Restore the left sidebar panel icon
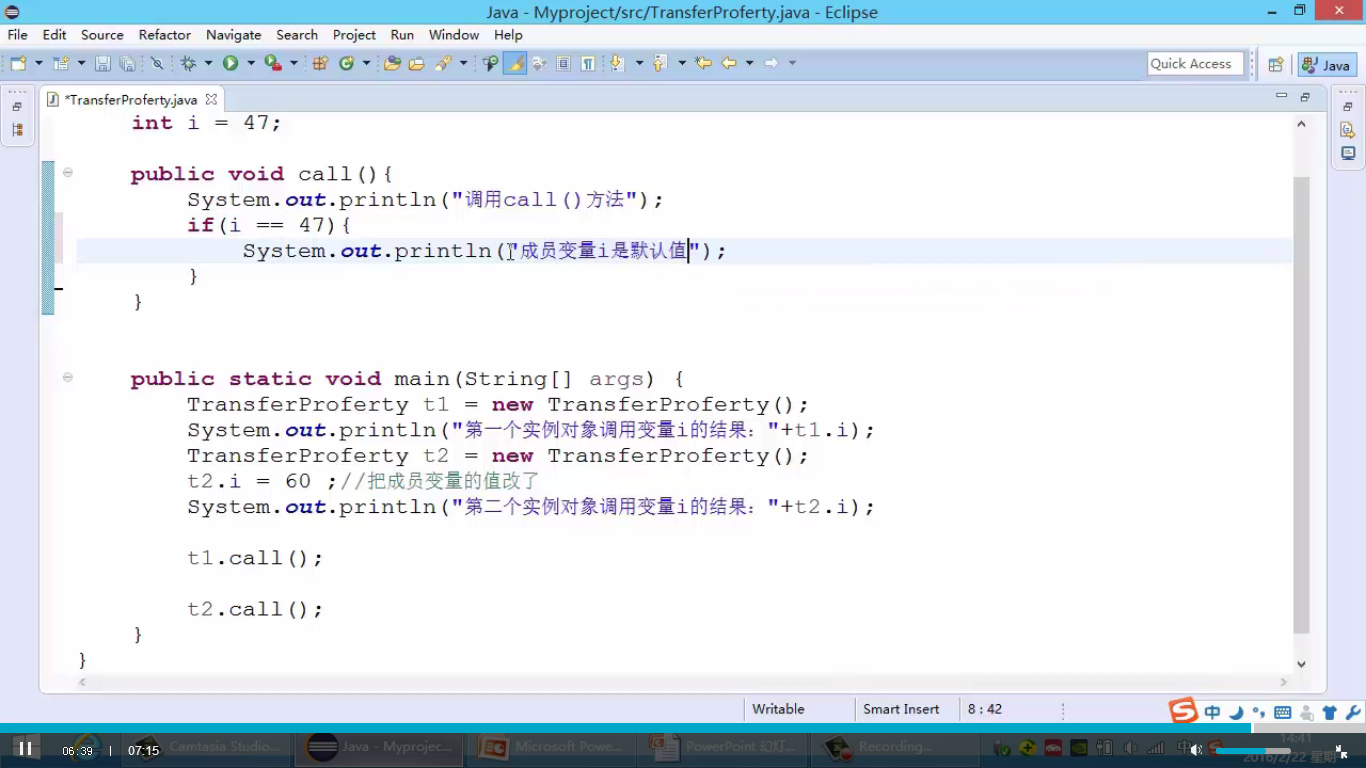Image resolution: width=1366 pixels, height=768 pixels. click(17, 107)
